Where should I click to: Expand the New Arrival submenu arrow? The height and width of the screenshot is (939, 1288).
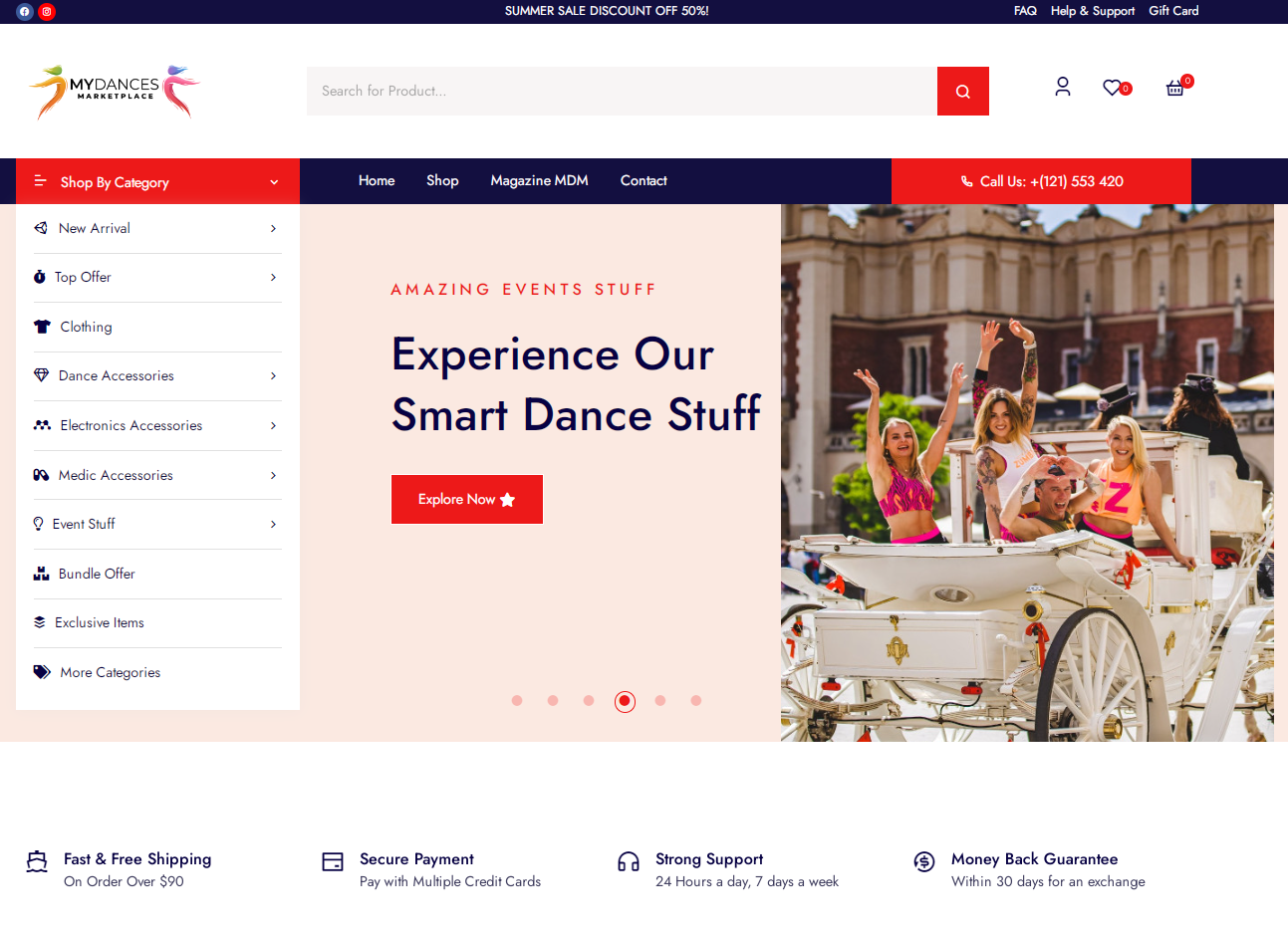[x=273, y=228]
